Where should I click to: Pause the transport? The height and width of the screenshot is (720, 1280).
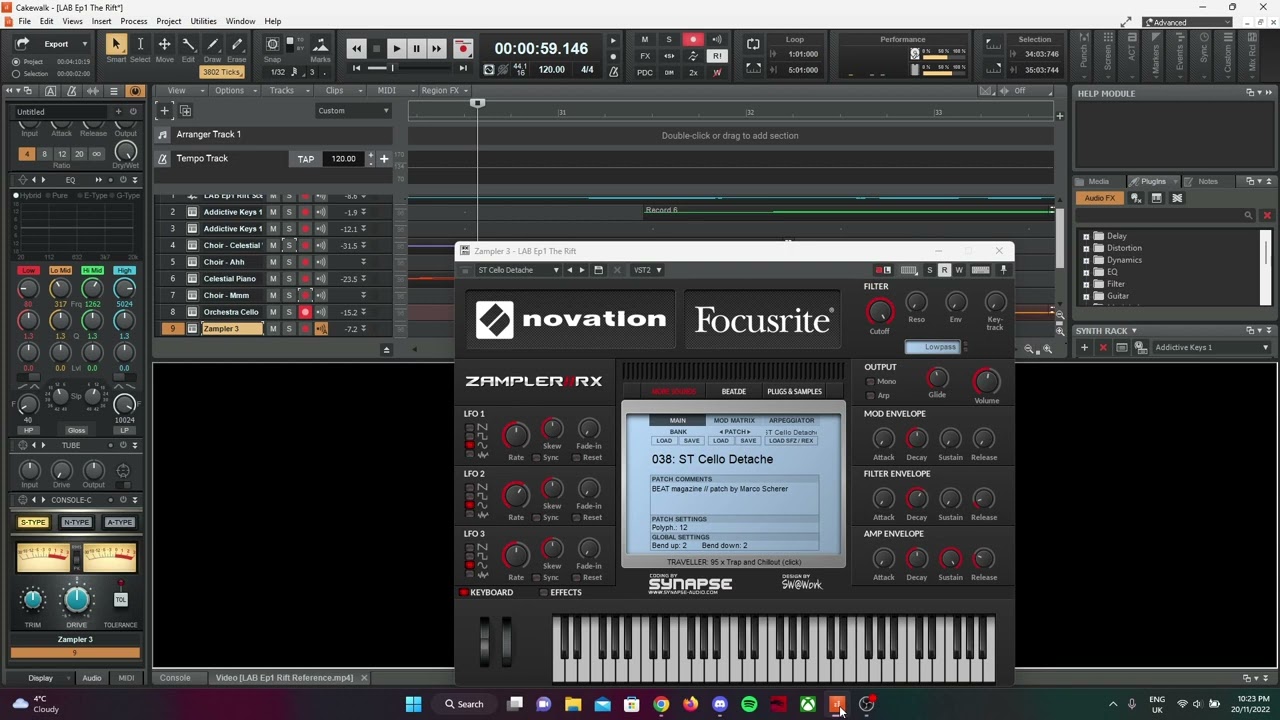pos(416,48)
